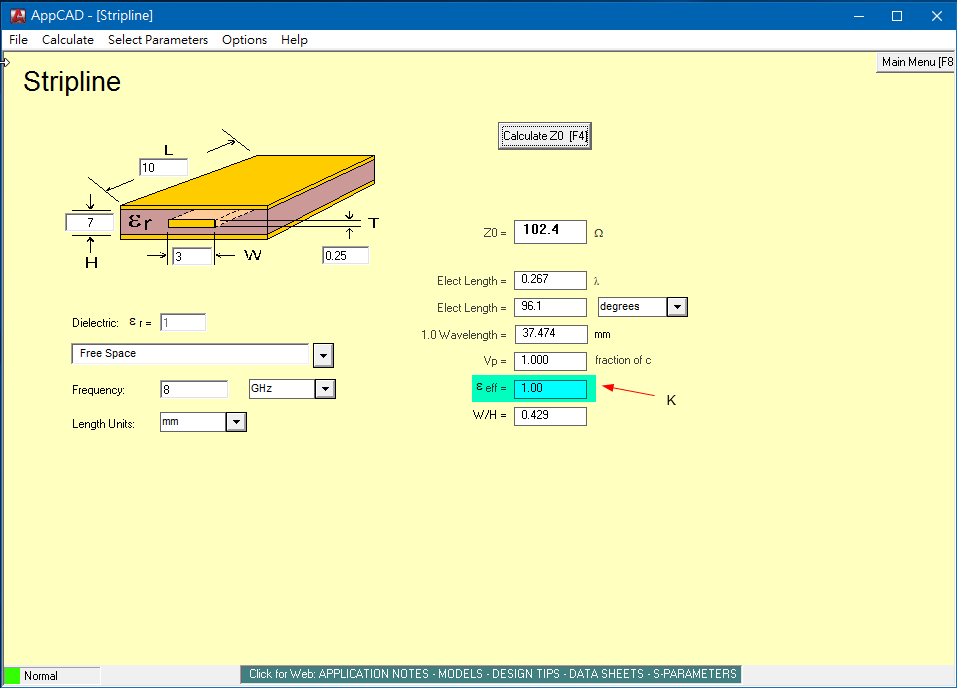This screenshot has height=688, width=957.
Task: Open the Options menu
Action: (245, 40)
